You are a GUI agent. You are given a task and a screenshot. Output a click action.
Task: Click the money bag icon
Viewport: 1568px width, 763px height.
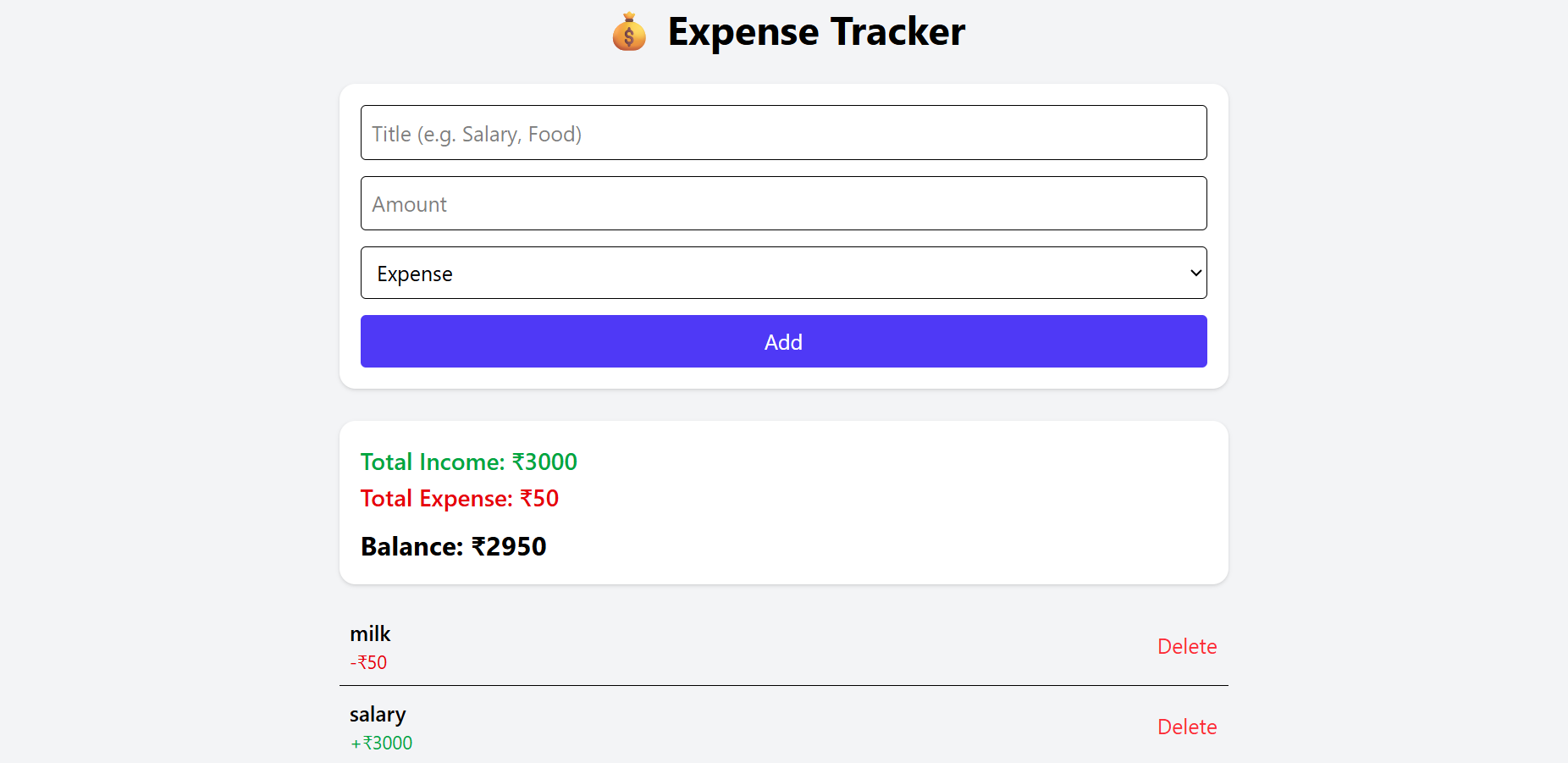629,32
